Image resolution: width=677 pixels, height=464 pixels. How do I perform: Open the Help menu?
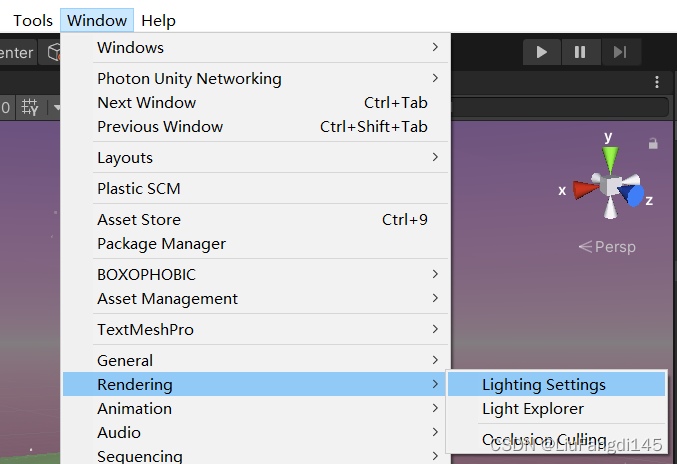coord(158,20)
